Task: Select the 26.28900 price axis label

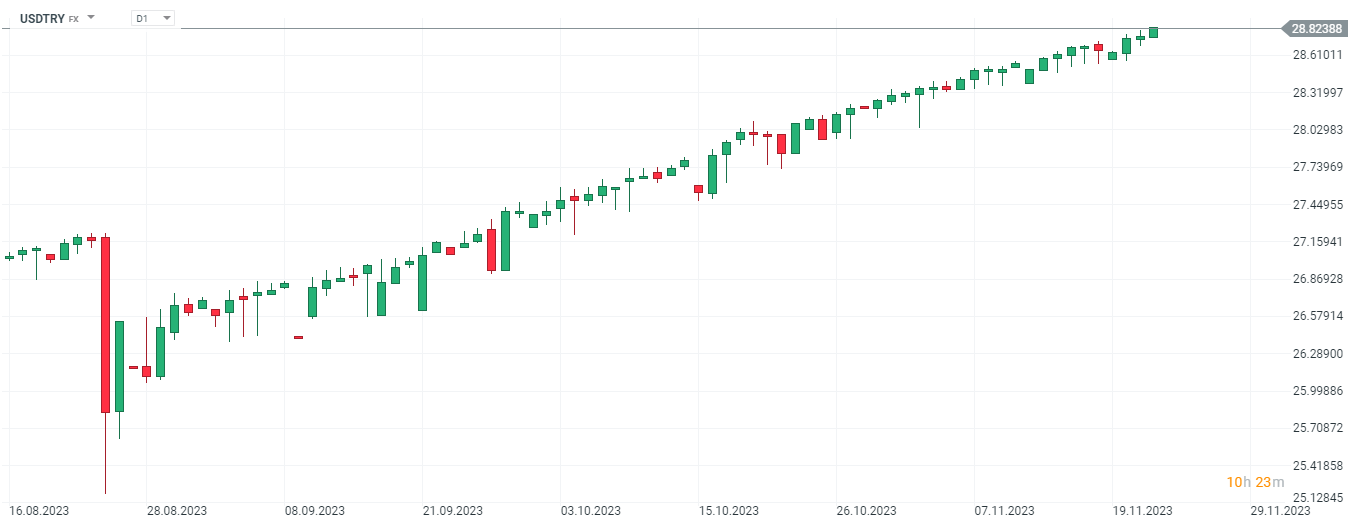Action: click(1317, 354)
